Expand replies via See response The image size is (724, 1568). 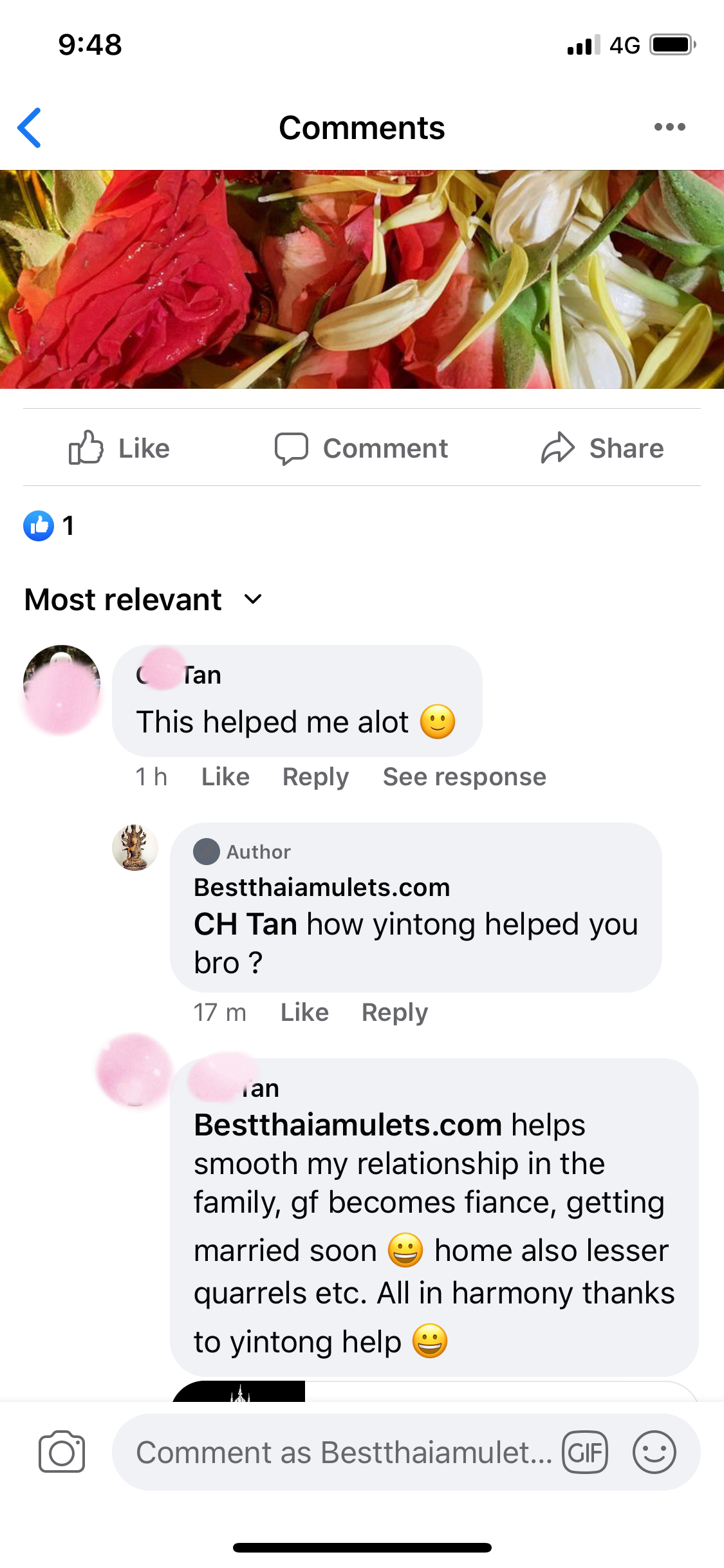pos(465,777)
